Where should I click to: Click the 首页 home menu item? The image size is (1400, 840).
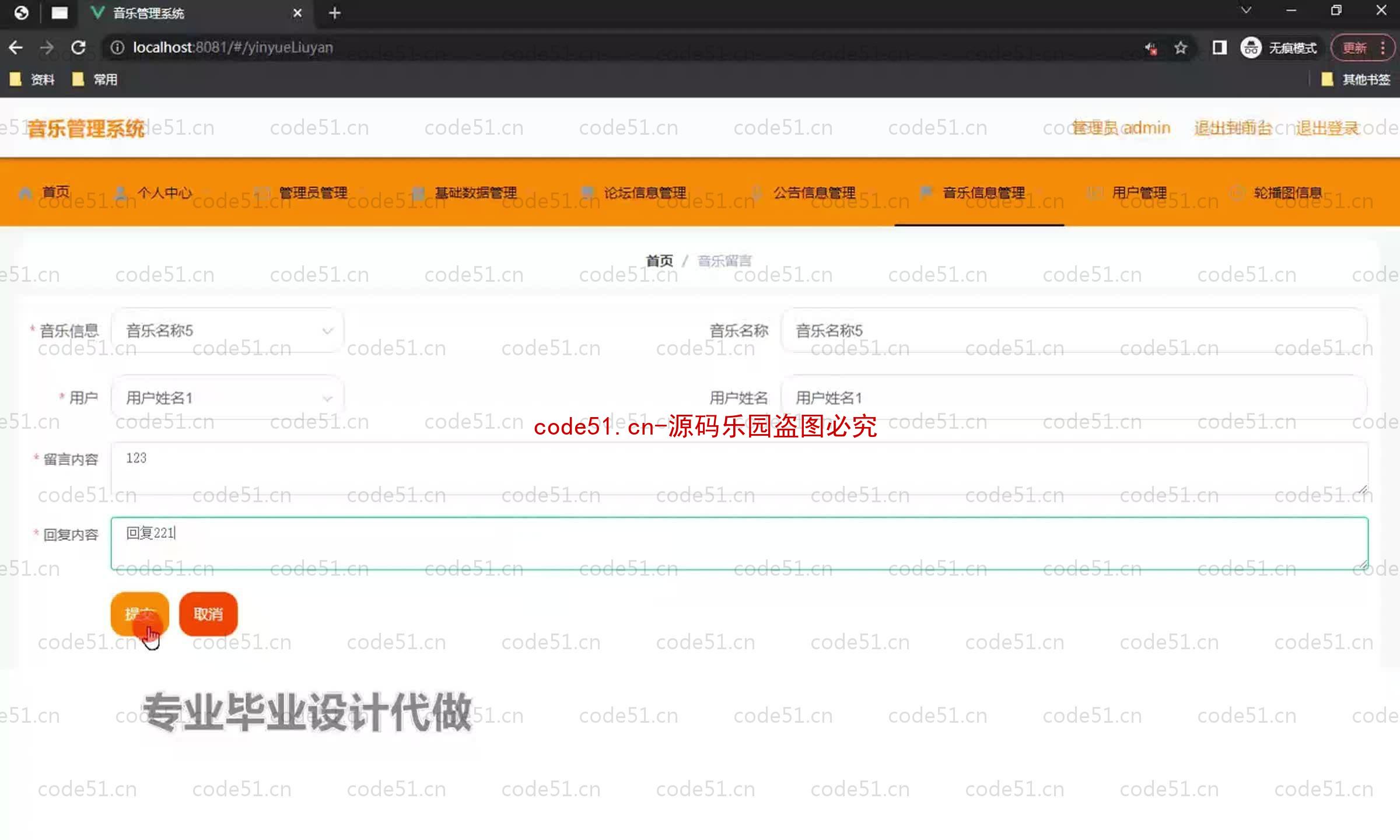(x=44, y=192)
